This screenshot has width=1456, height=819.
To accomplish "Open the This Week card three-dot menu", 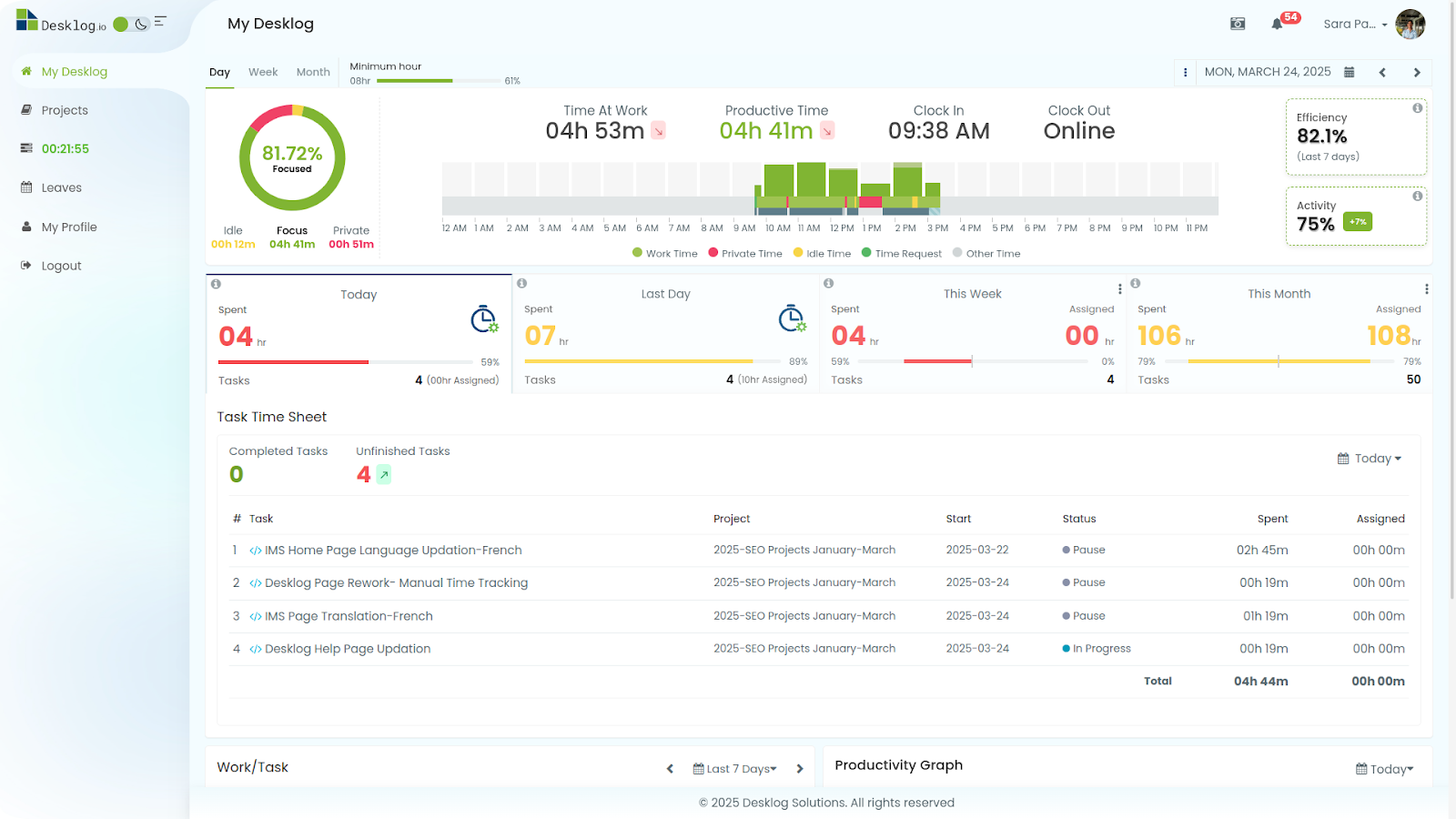I will pos(1119,289).
